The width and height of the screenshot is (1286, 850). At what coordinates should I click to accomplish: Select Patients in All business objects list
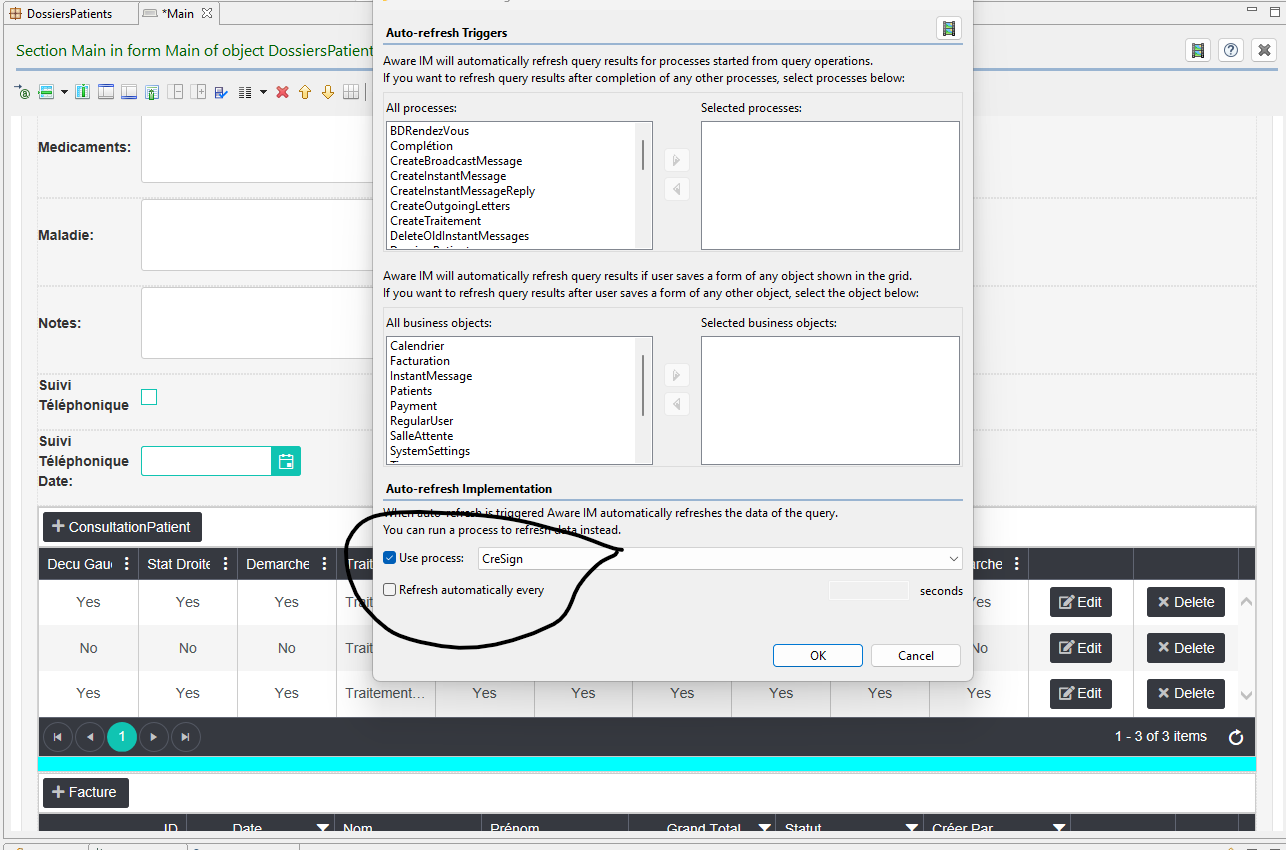point(411,391)
